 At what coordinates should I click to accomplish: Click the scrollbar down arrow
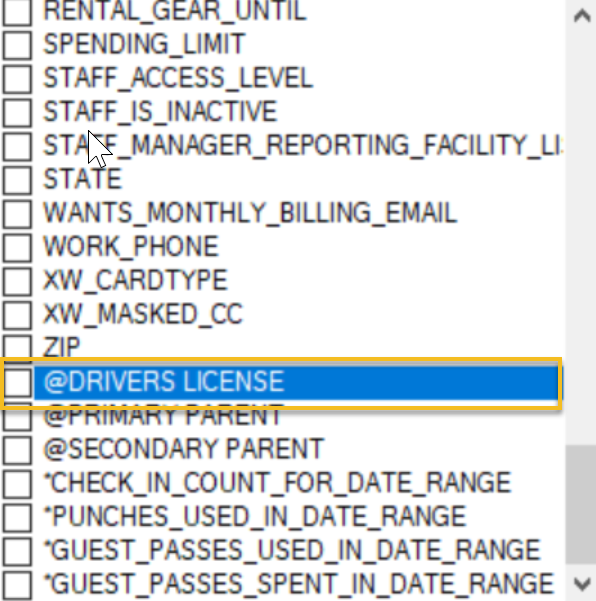[x=582, y=584]
